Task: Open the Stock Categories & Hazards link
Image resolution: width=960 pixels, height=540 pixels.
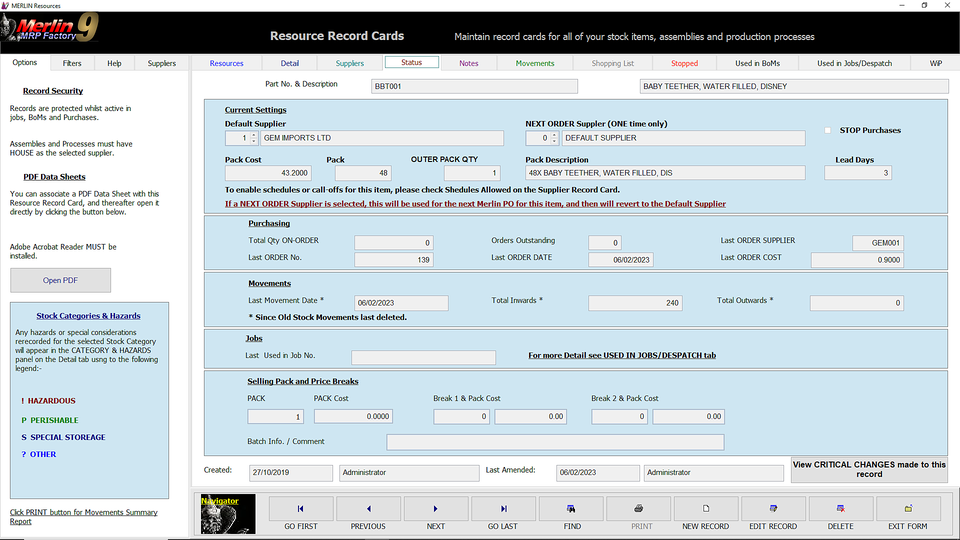Action: pos(88,316)
